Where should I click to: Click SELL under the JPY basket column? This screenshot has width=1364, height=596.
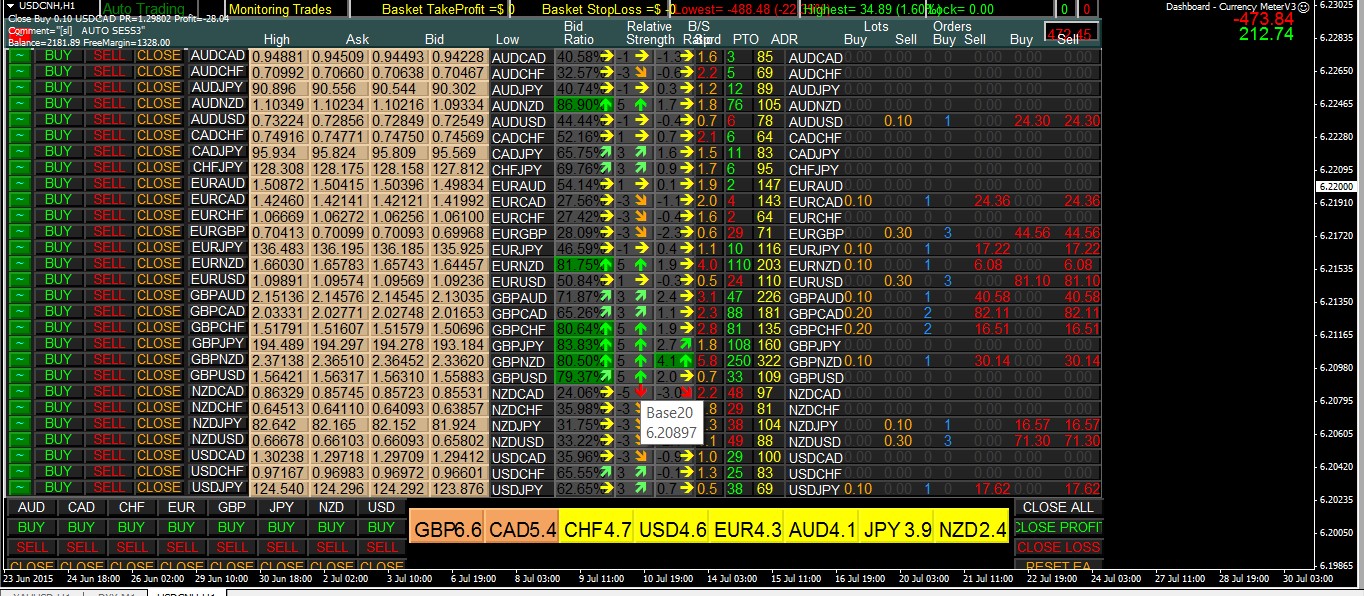tap(281, 547)
